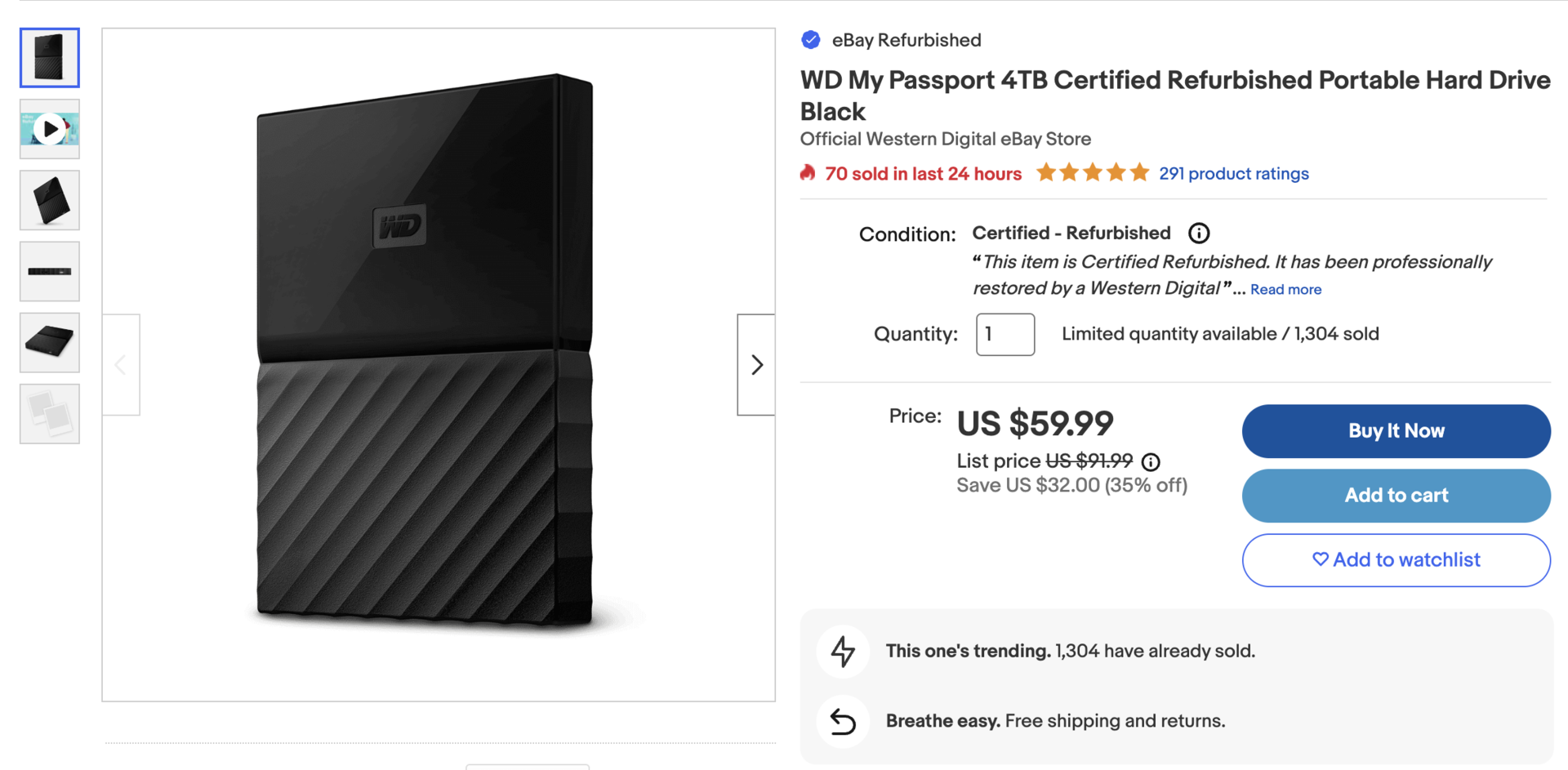This screenshot has width=1568, height=770.
Task: Open the Condition info icon
Action: tap(1198, 234)
